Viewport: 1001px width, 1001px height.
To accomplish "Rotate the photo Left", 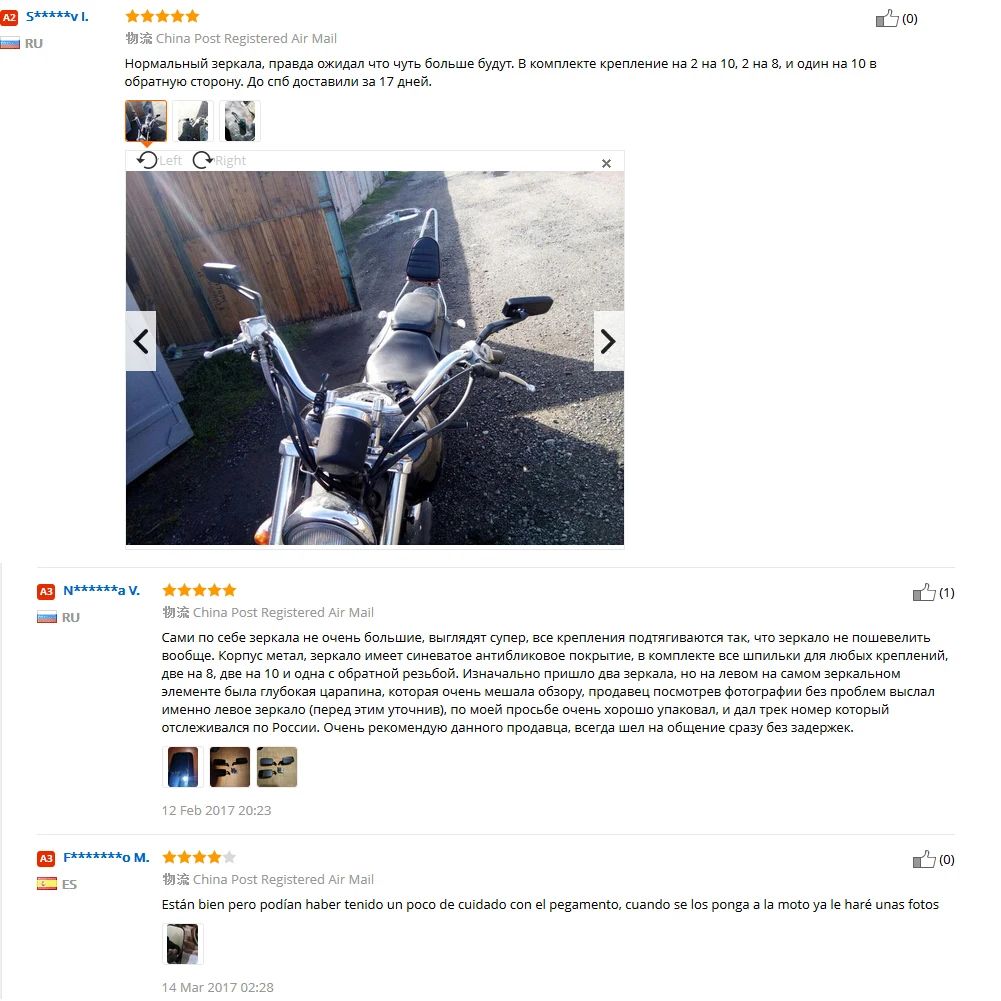I will point(160,160).
